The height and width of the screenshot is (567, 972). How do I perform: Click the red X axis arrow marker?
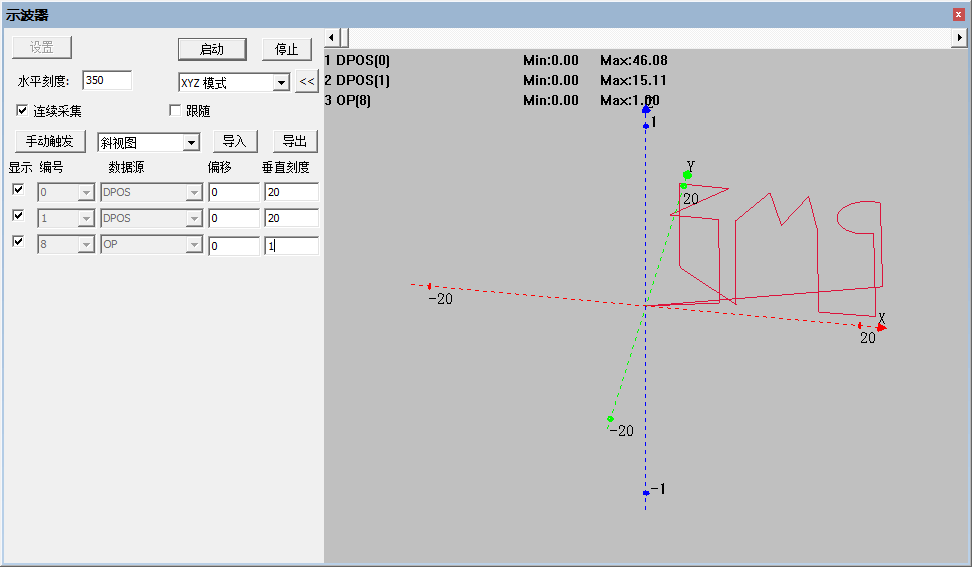click(x=881, y=327)
